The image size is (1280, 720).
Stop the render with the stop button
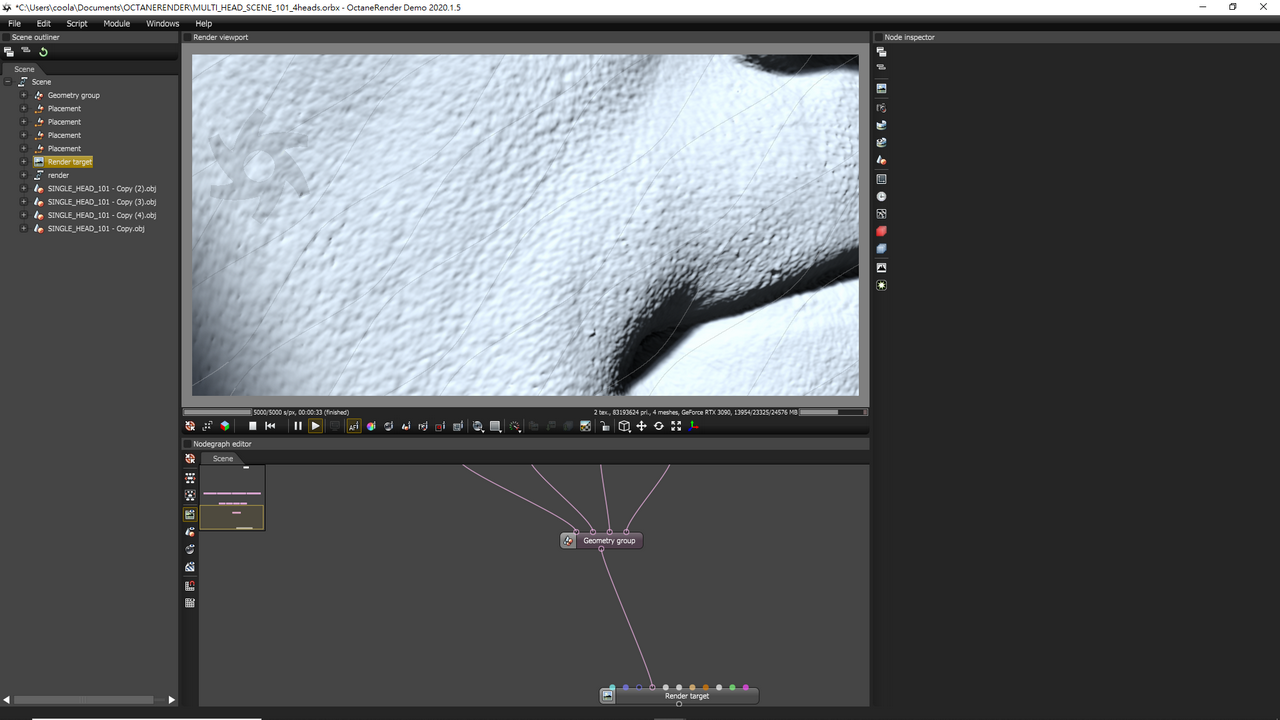point(253,426)
